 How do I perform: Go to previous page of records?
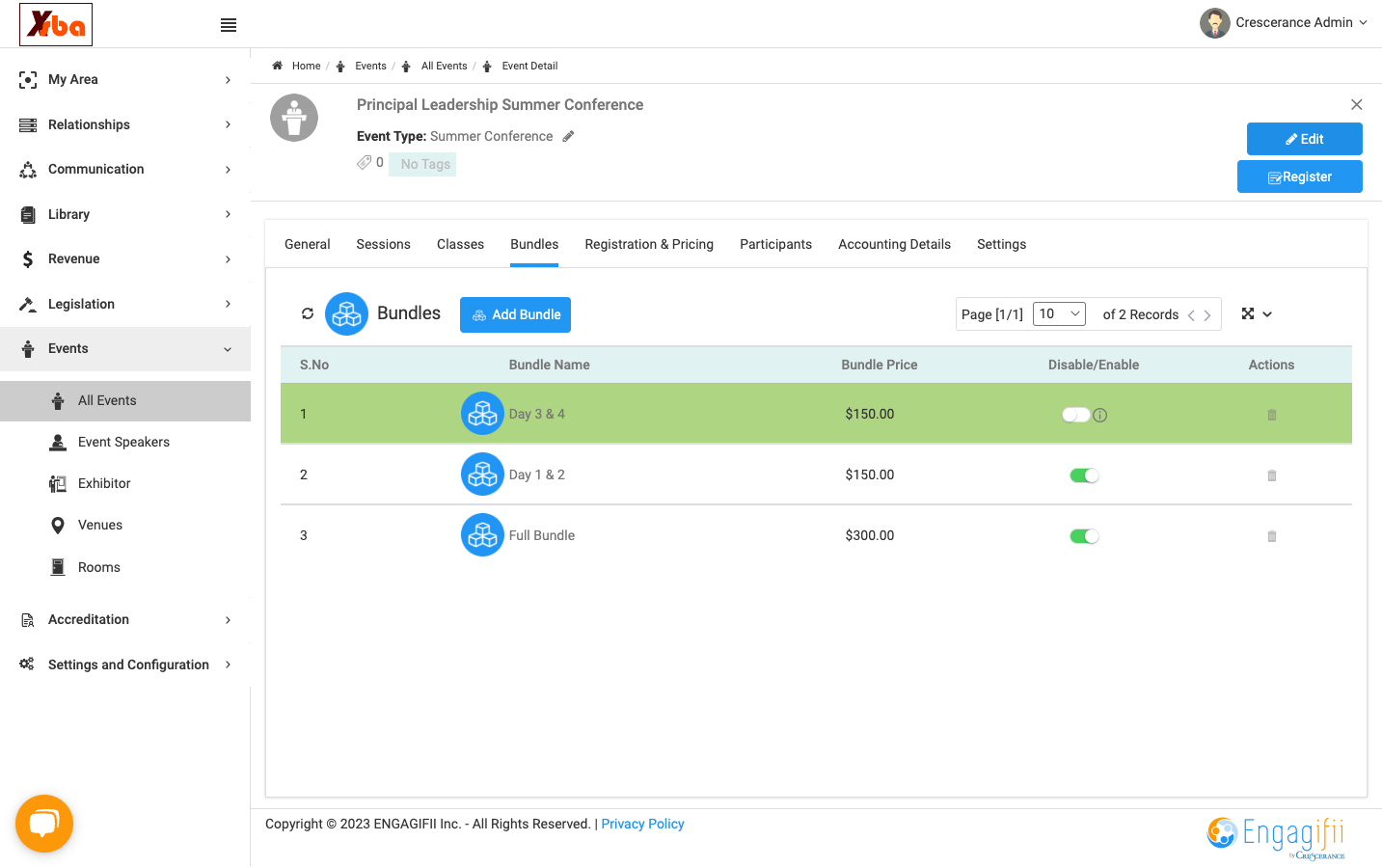click(x=1191, y=315)
